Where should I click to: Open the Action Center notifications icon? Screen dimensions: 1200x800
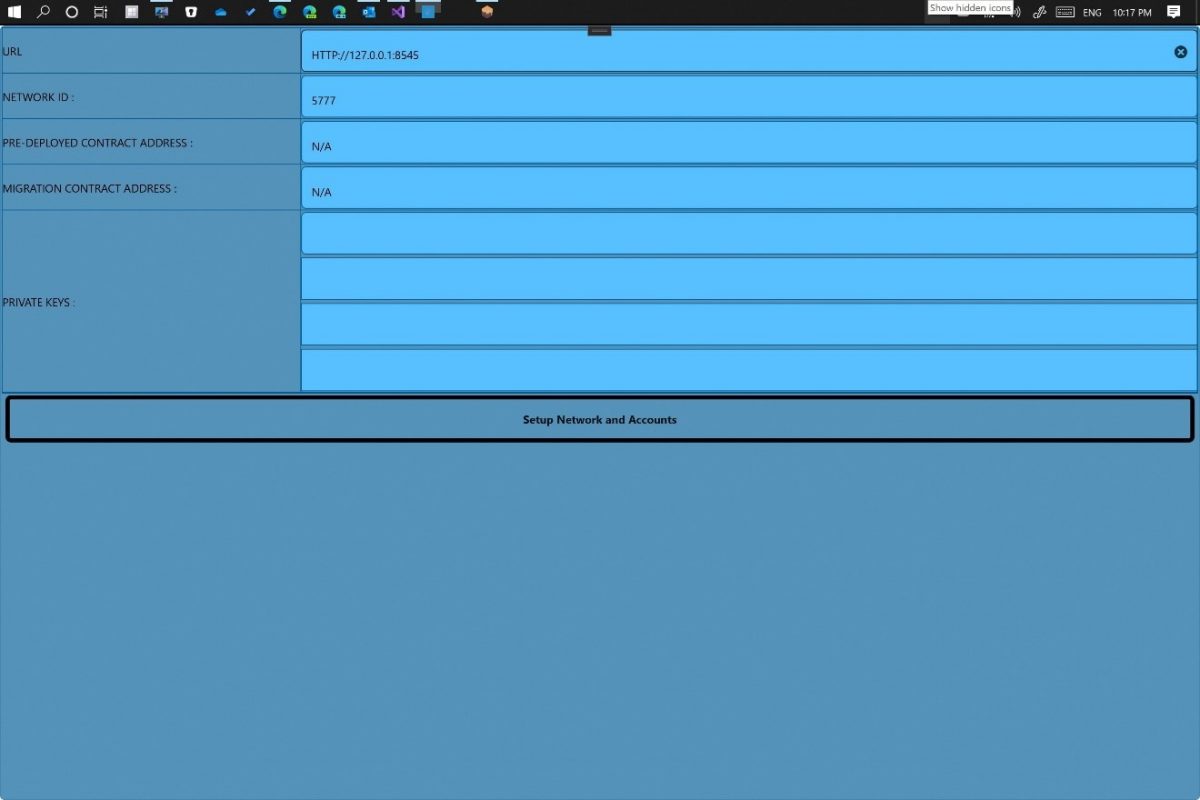pyautogui.click(x=1174, y=12)
